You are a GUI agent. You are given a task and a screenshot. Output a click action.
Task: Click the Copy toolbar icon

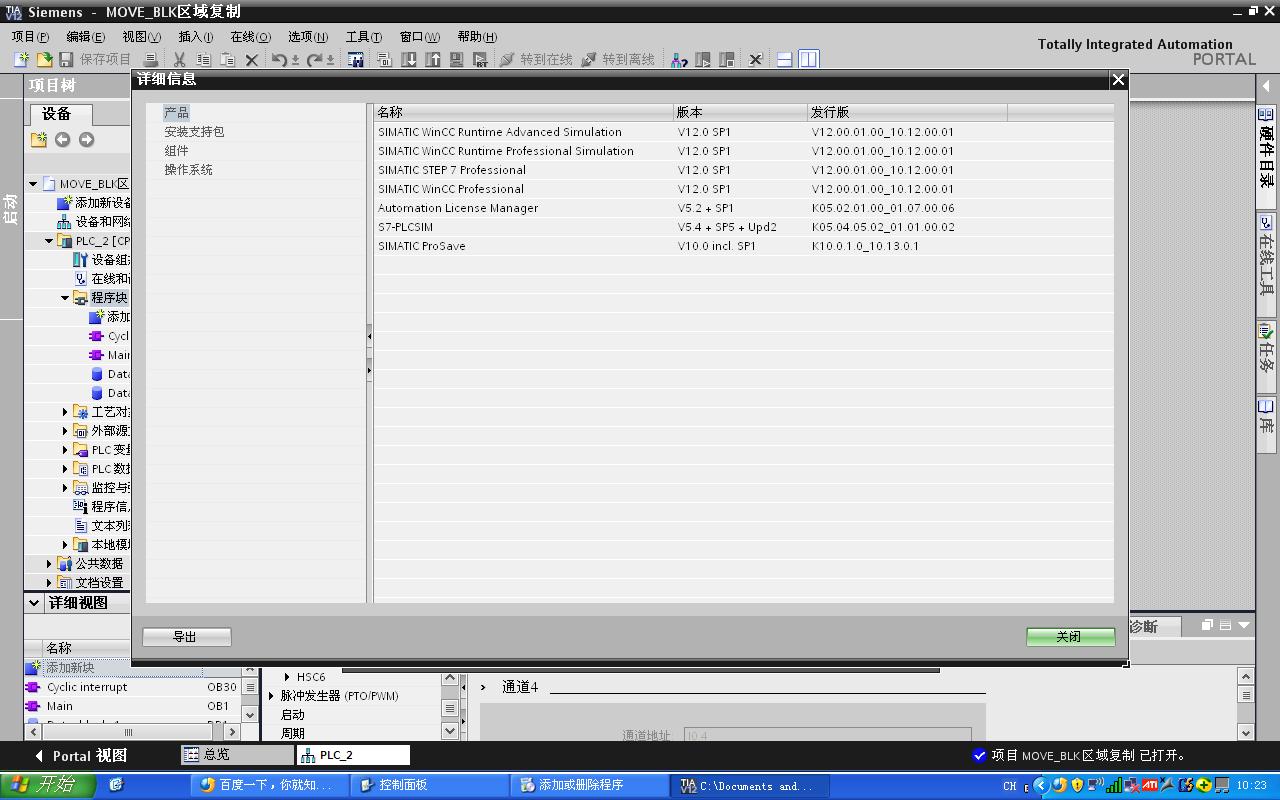(x=203, y=60)
